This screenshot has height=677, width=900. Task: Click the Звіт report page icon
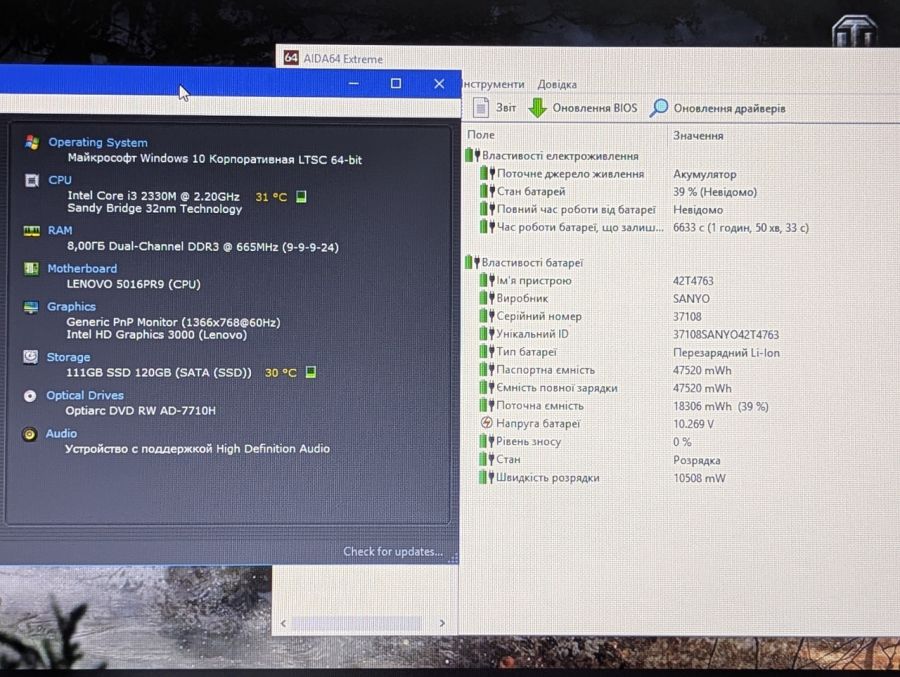480,107
